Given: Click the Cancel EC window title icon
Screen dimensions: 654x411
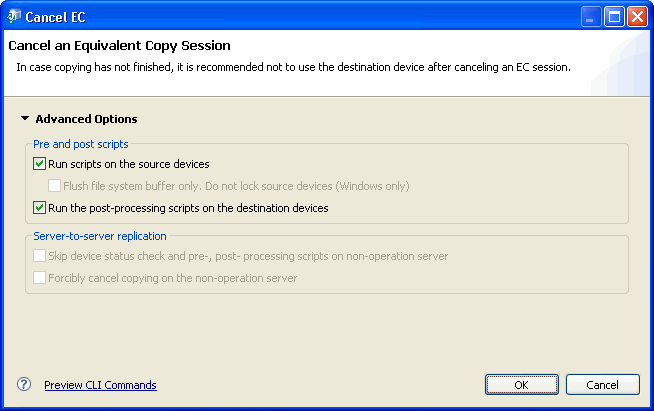Looking at the screenshot, I should [x=14, y=17].
